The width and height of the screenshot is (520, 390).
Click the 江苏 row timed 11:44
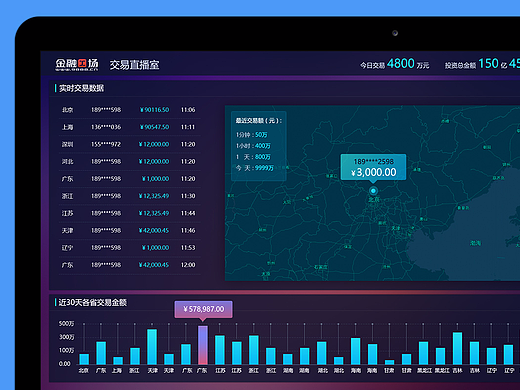click(x=129, y=213)
